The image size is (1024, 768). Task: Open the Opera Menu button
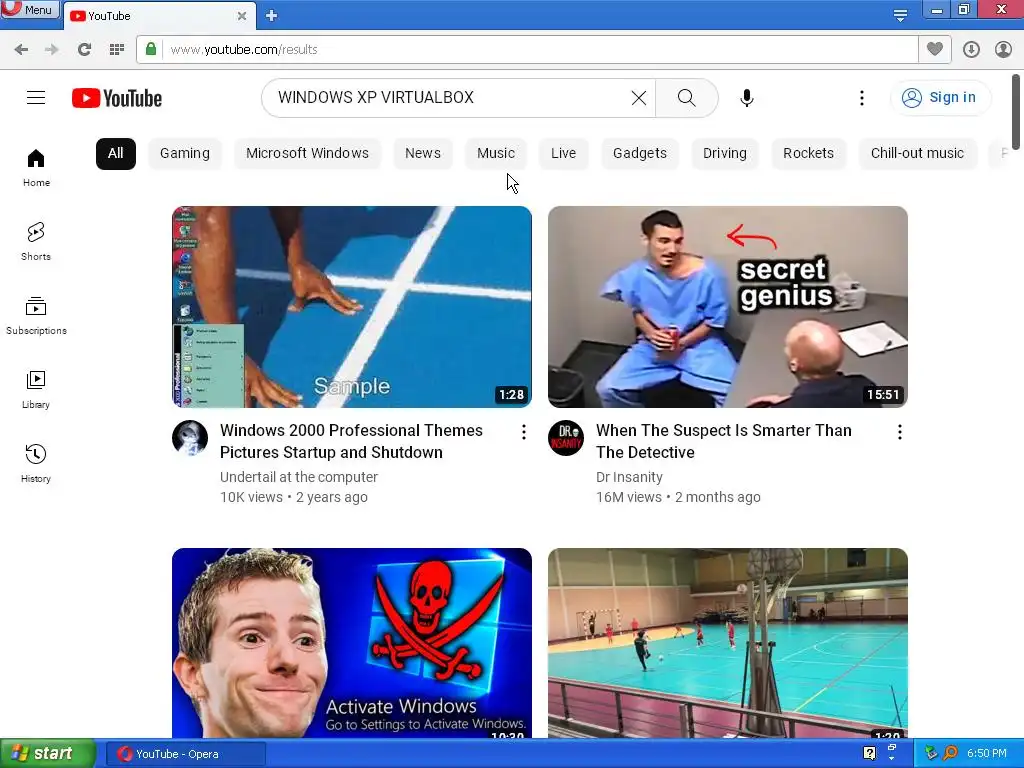pyautogui.click(x=29, y=9)
